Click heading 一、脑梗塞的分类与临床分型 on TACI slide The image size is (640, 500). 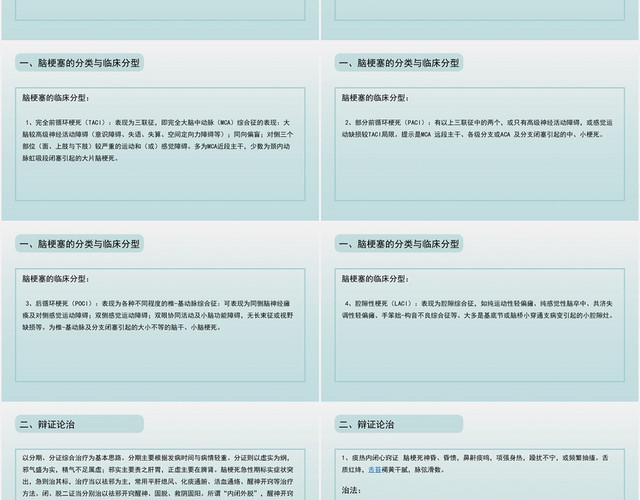80,63
